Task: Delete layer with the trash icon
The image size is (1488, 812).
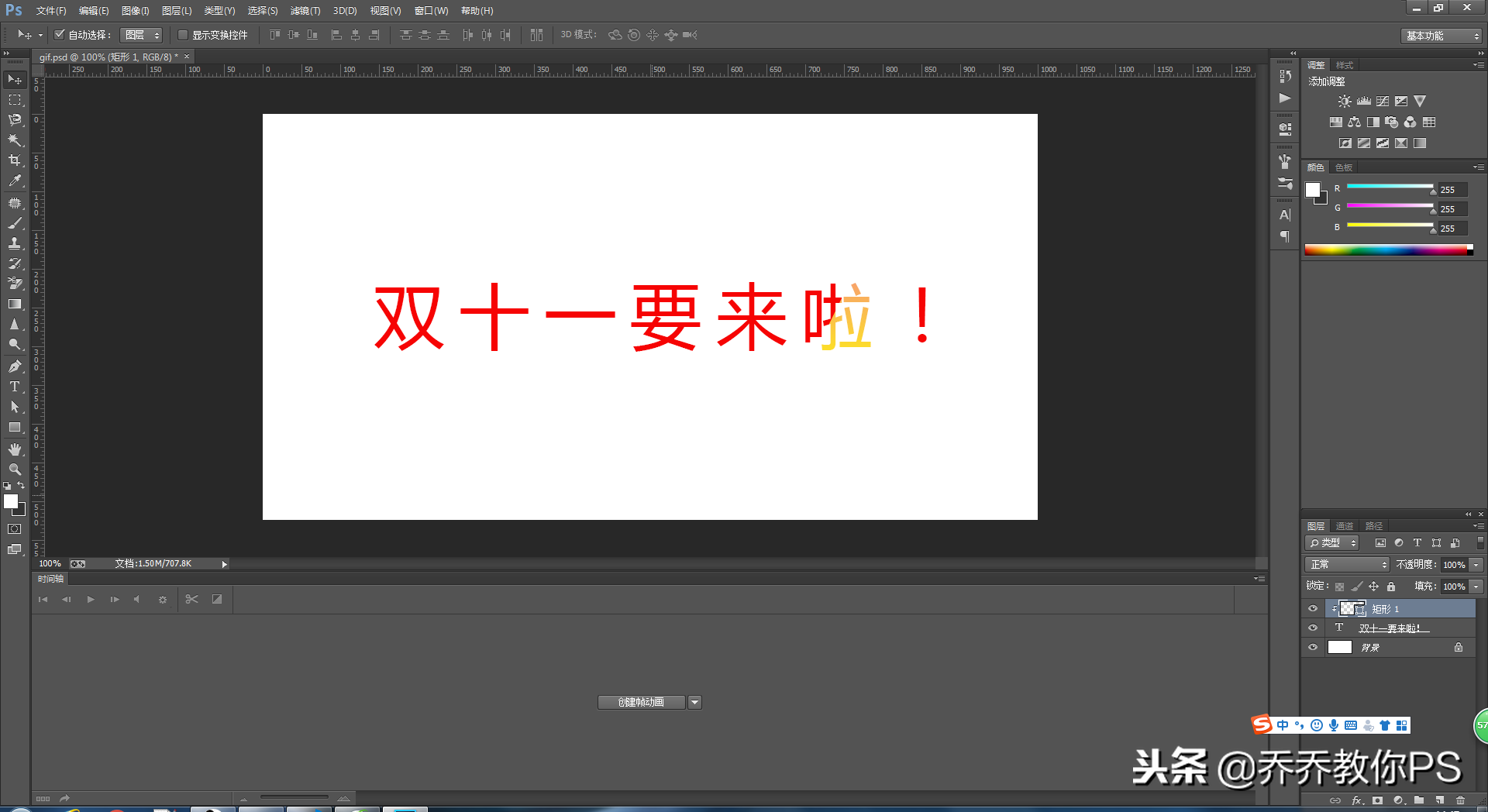Action: (x=1460, y=800)
